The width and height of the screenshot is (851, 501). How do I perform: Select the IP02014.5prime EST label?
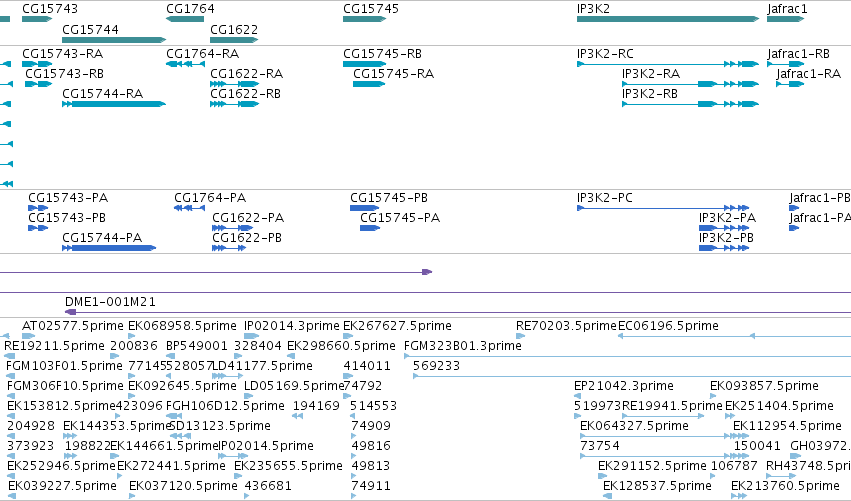(266, 446)
